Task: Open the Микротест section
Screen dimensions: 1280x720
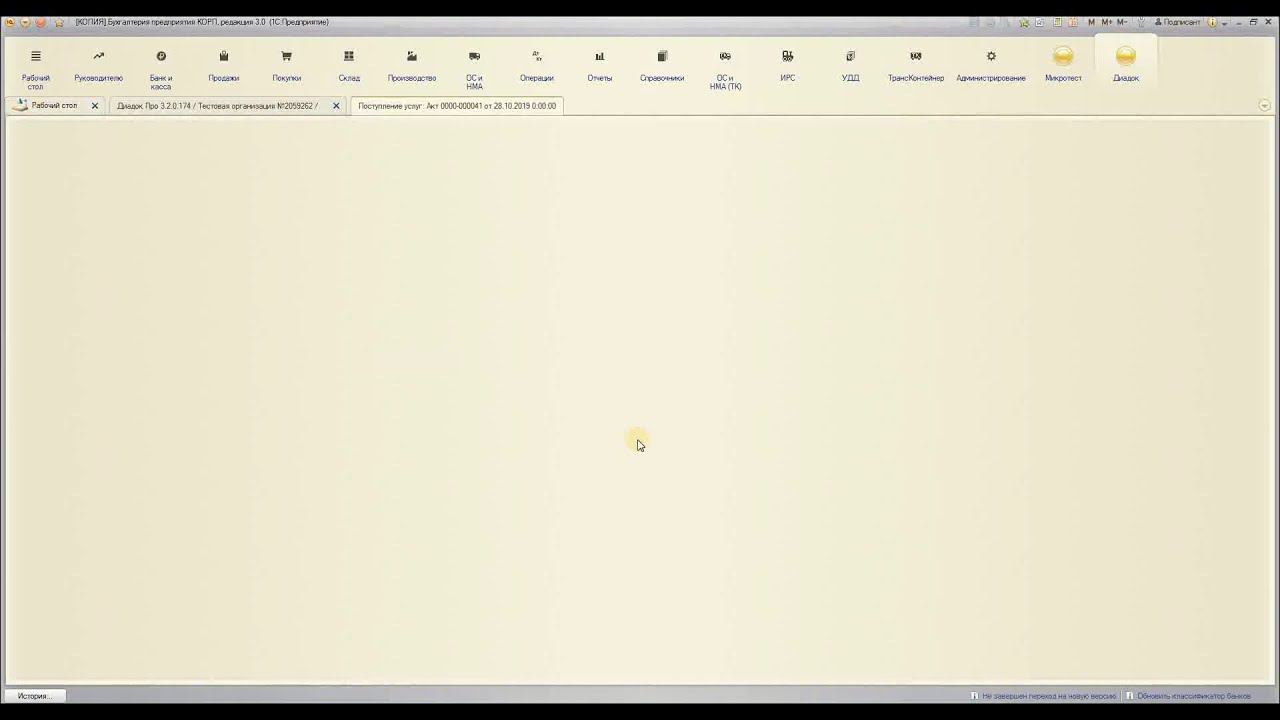Action: coord(1063,64)
